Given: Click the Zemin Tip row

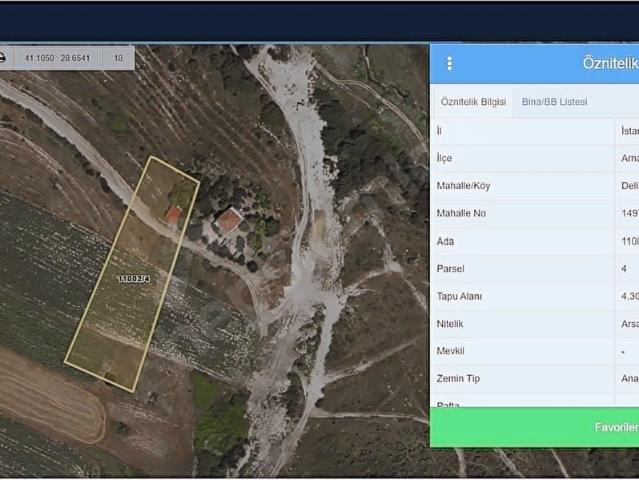Looking at the screenshot, I should pos(535,379).
